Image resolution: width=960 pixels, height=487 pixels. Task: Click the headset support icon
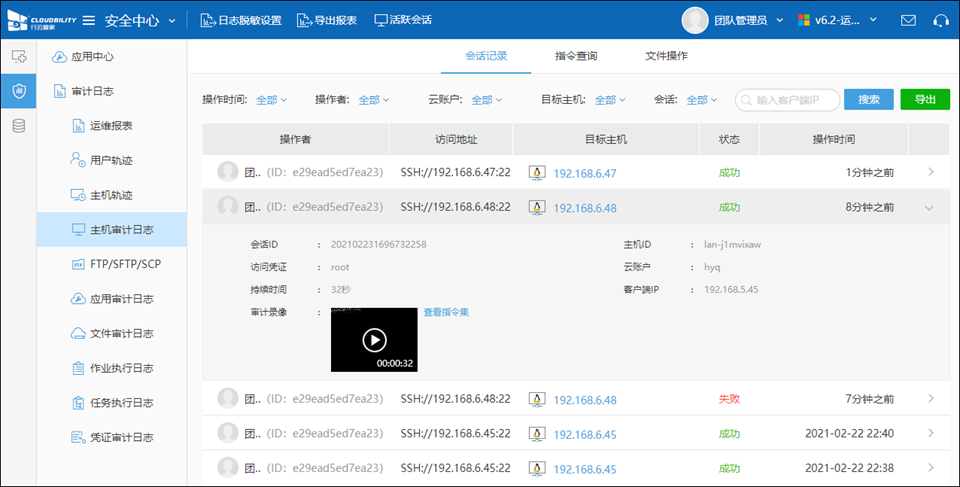tap(940, 20)
